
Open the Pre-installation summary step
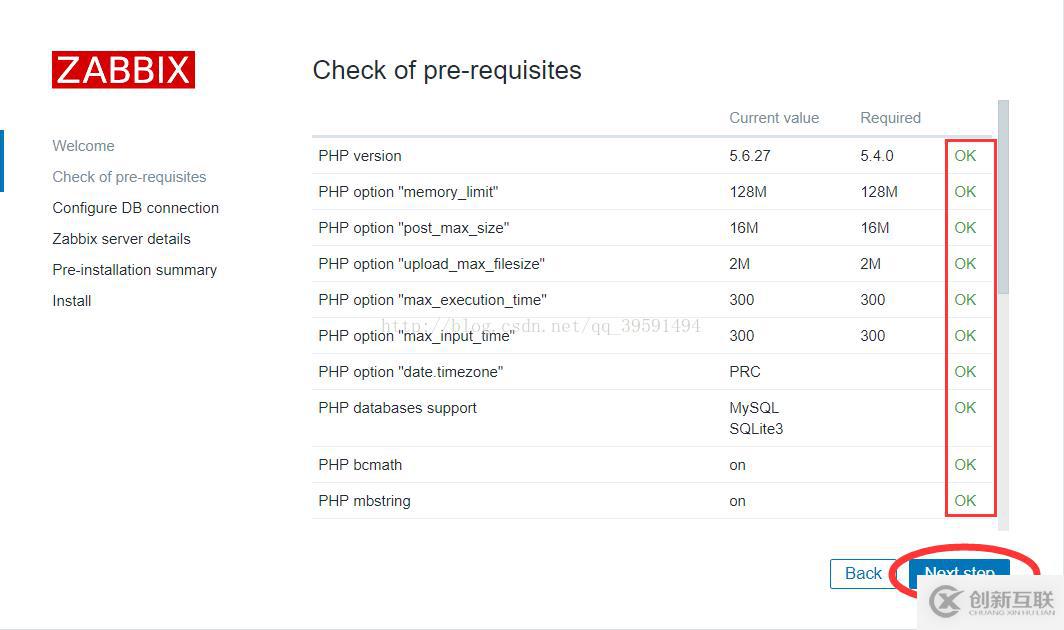(134, 269)
